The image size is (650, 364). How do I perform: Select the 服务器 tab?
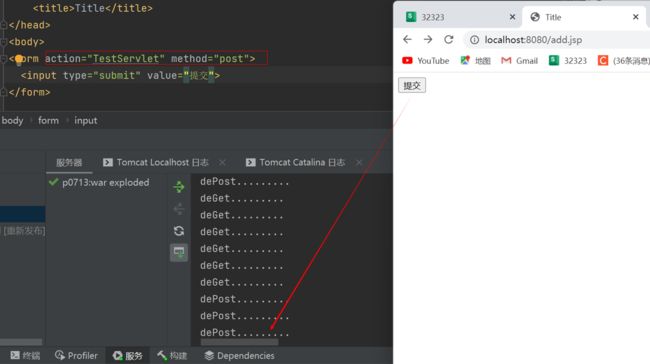[69, 163]
